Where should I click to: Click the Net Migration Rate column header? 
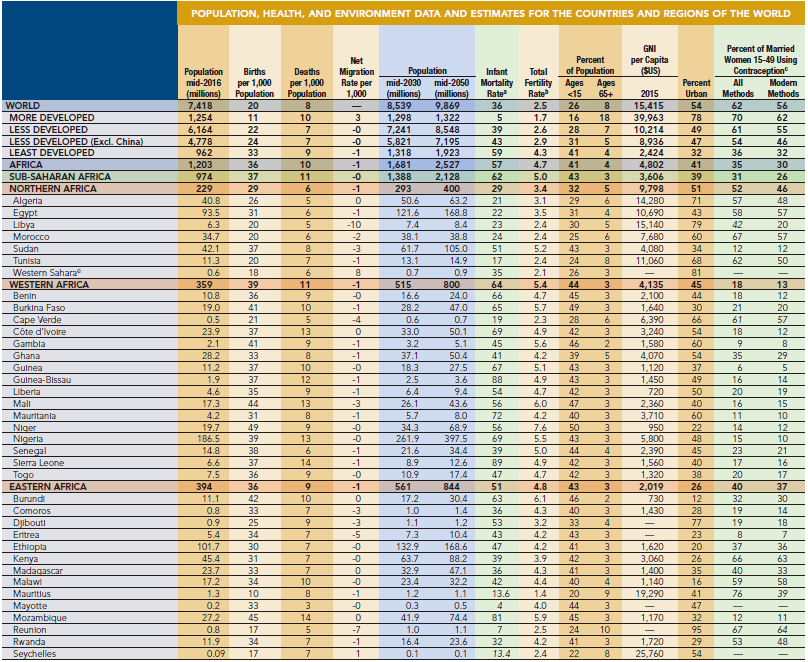tap(350, 76)
